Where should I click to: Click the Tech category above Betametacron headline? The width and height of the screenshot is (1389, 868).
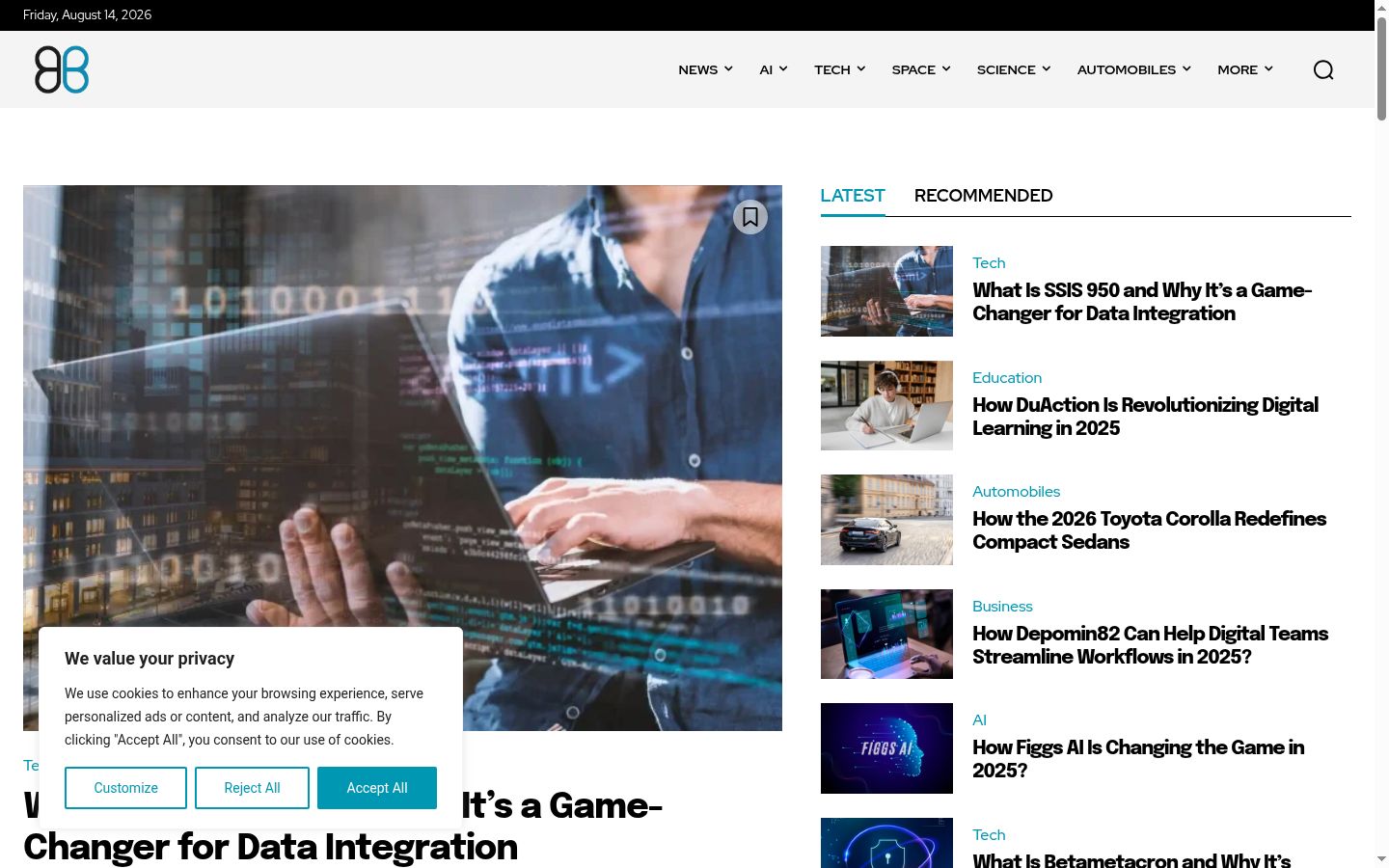pyautogui.click(x=989, y=835)
